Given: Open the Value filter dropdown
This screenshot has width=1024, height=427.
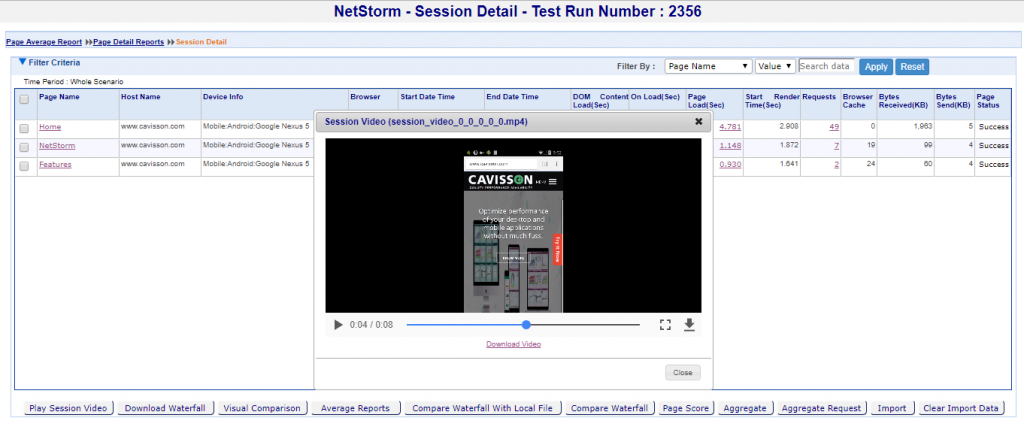Looking at the screenshot, I should [x=775, y=66].
